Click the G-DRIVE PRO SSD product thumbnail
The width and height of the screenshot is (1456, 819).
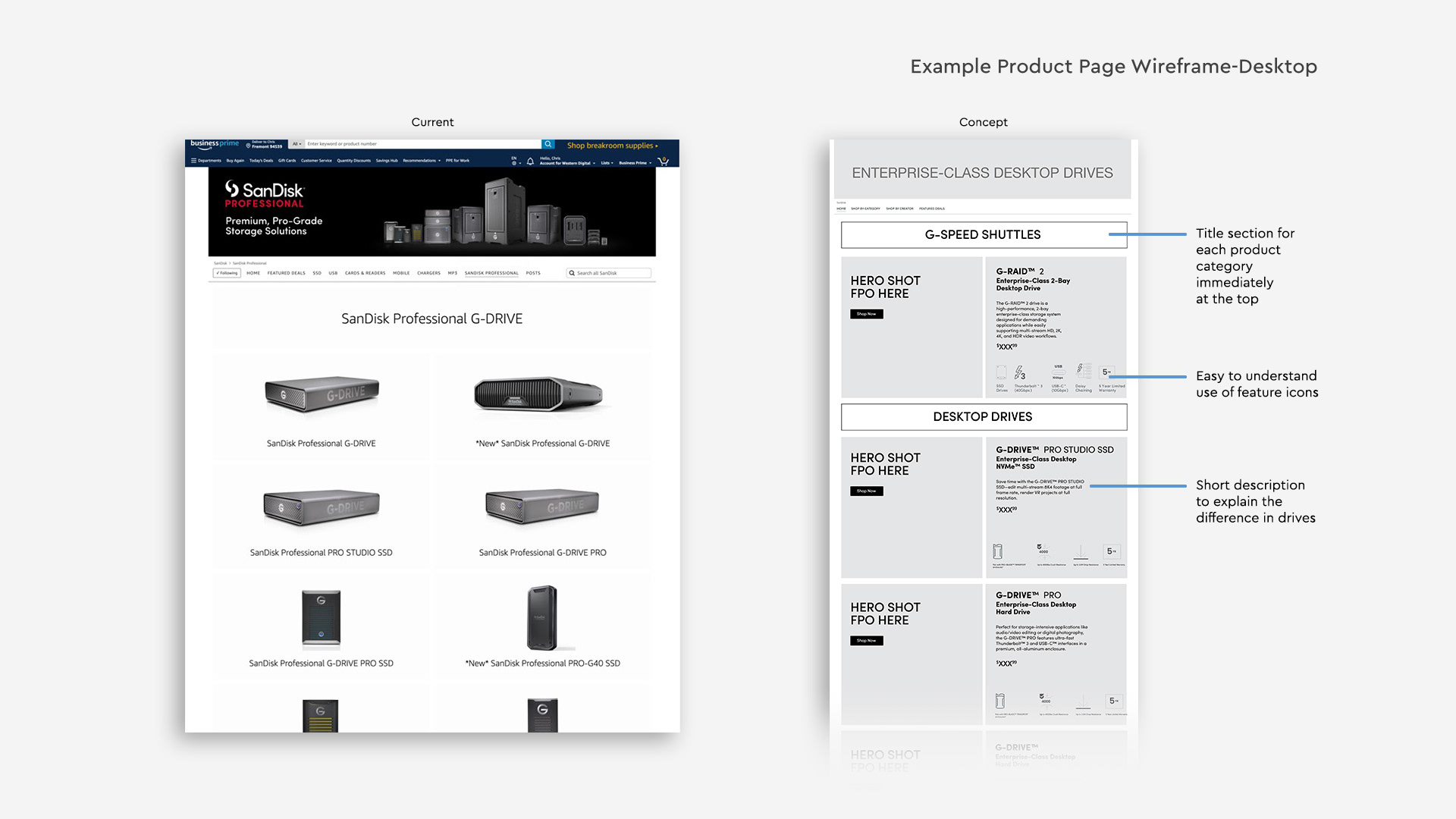pos(322,619)
